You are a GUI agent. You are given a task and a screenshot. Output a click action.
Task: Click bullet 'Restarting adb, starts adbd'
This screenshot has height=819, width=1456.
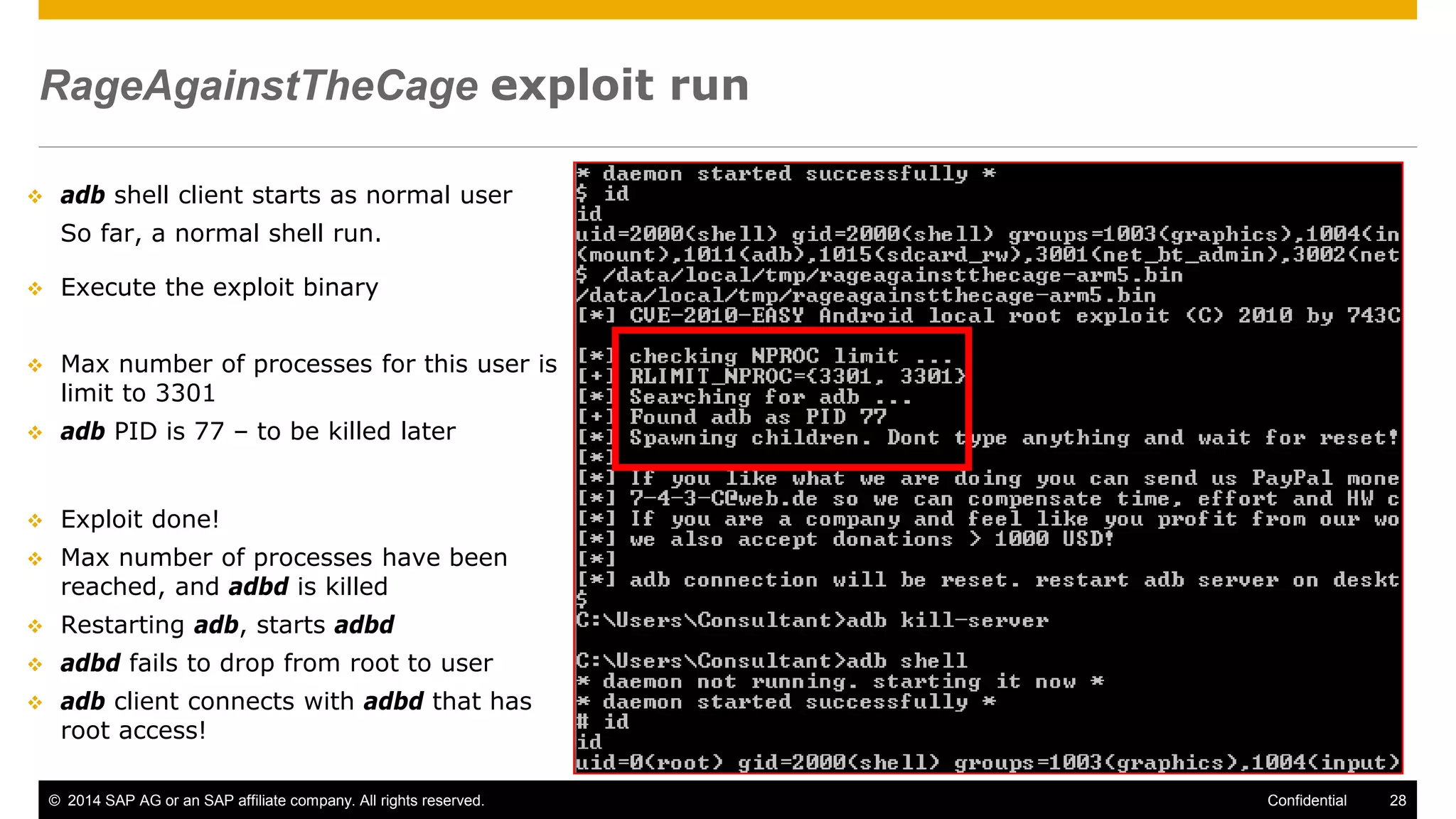pyautogui.click(x=227, y=625)
